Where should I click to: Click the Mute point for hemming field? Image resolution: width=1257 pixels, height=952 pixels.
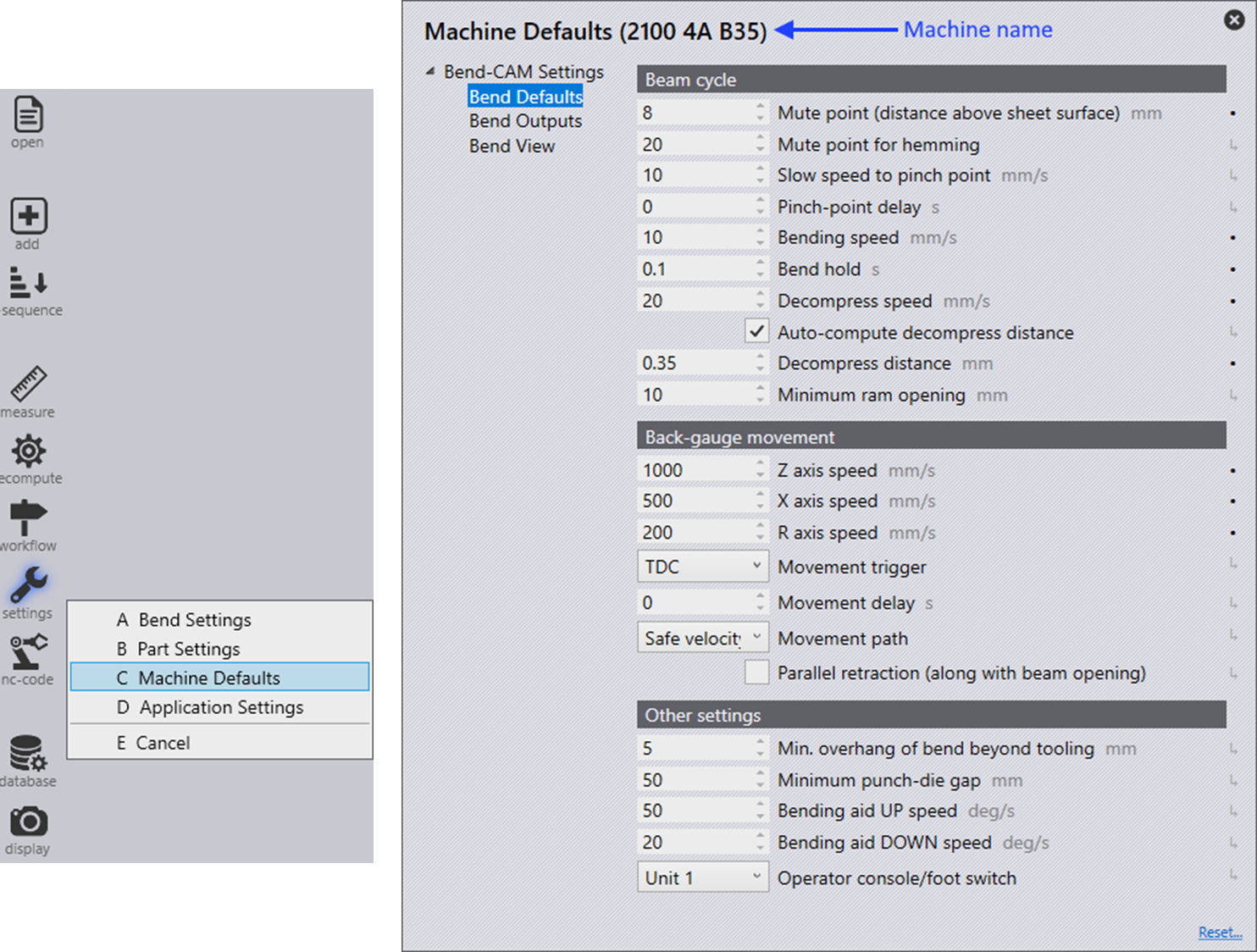click(701, 145)
